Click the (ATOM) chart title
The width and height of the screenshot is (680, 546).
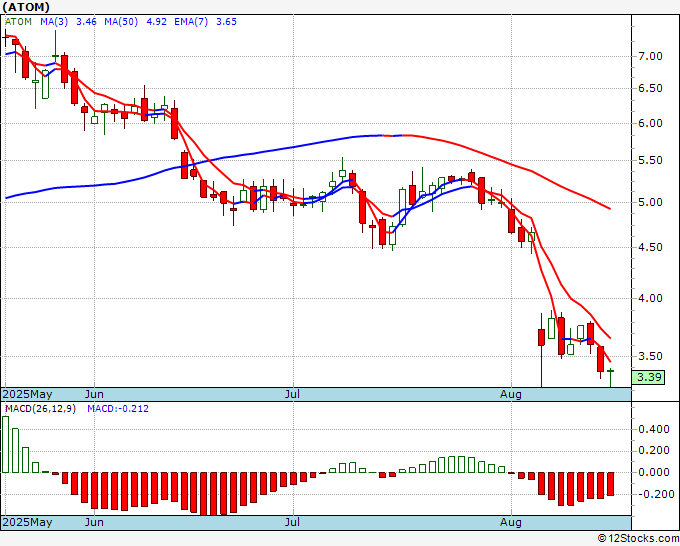pyautogui.click(x=26, y=7)
